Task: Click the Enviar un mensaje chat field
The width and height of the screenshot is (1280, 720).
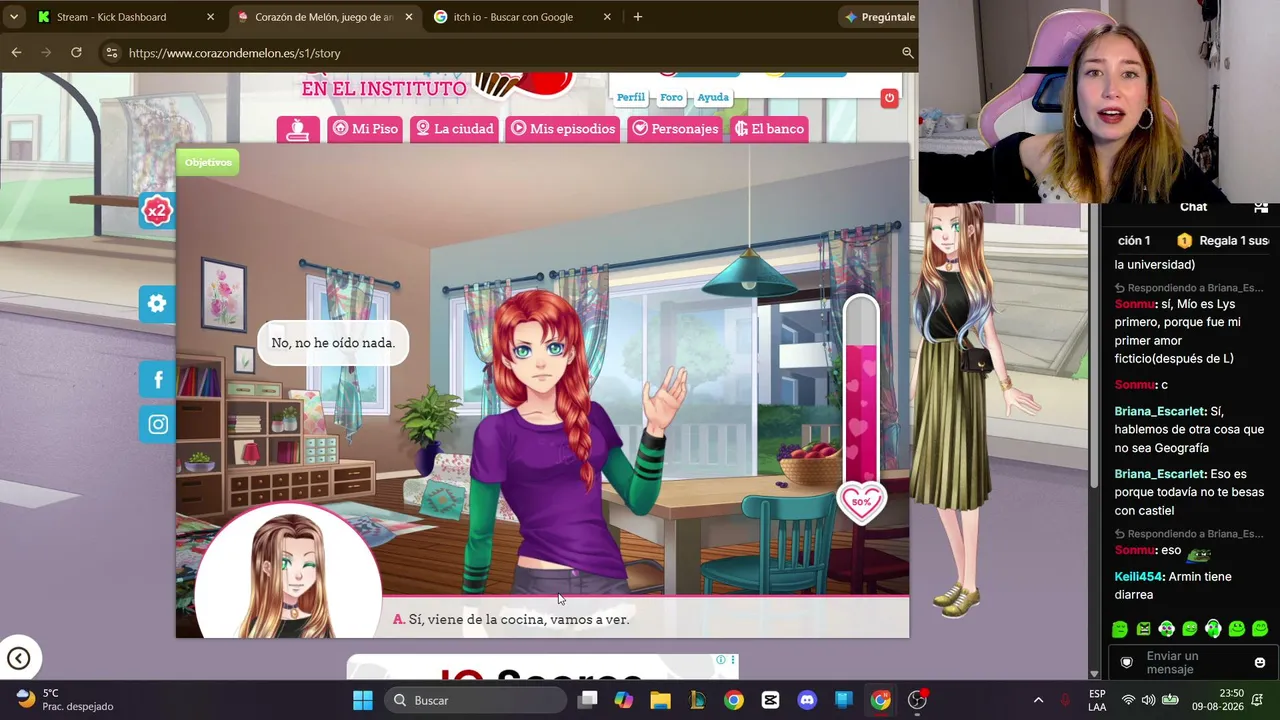Action: pyautogui.click(x=1194, y=663)
